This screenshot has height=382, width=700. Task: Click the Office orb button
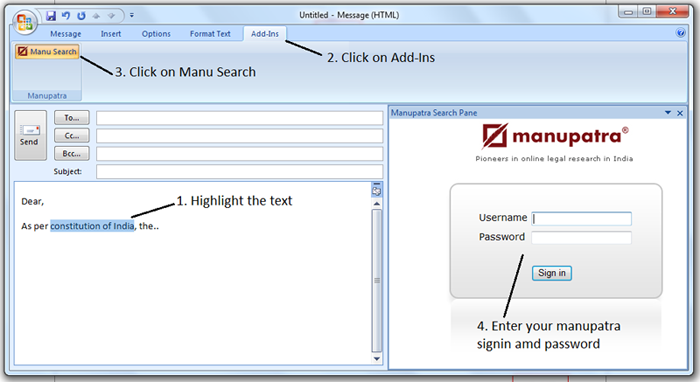(x=25, y=22)
